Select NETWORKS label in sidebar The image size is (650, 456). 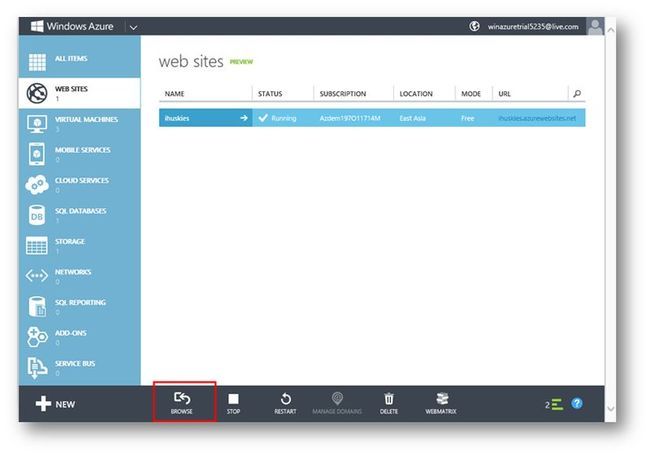[73, 272]
